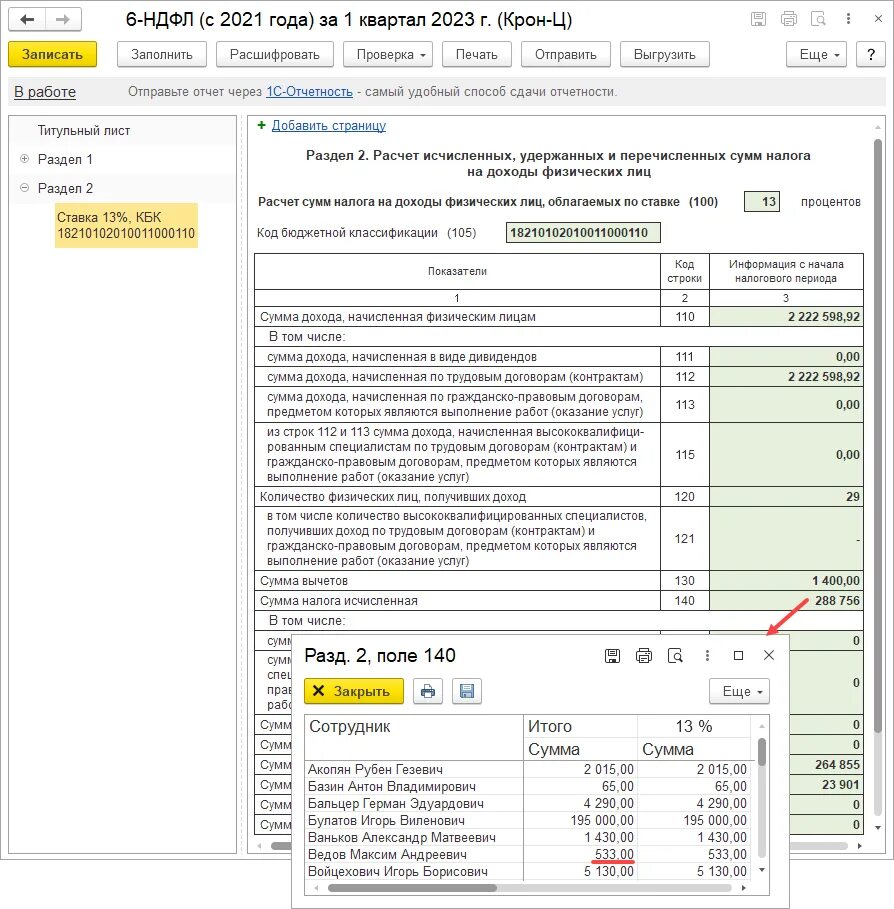This screenshot has width=894, height=909.
Task: Click main report scroll-down arrow
Action: 878,828
